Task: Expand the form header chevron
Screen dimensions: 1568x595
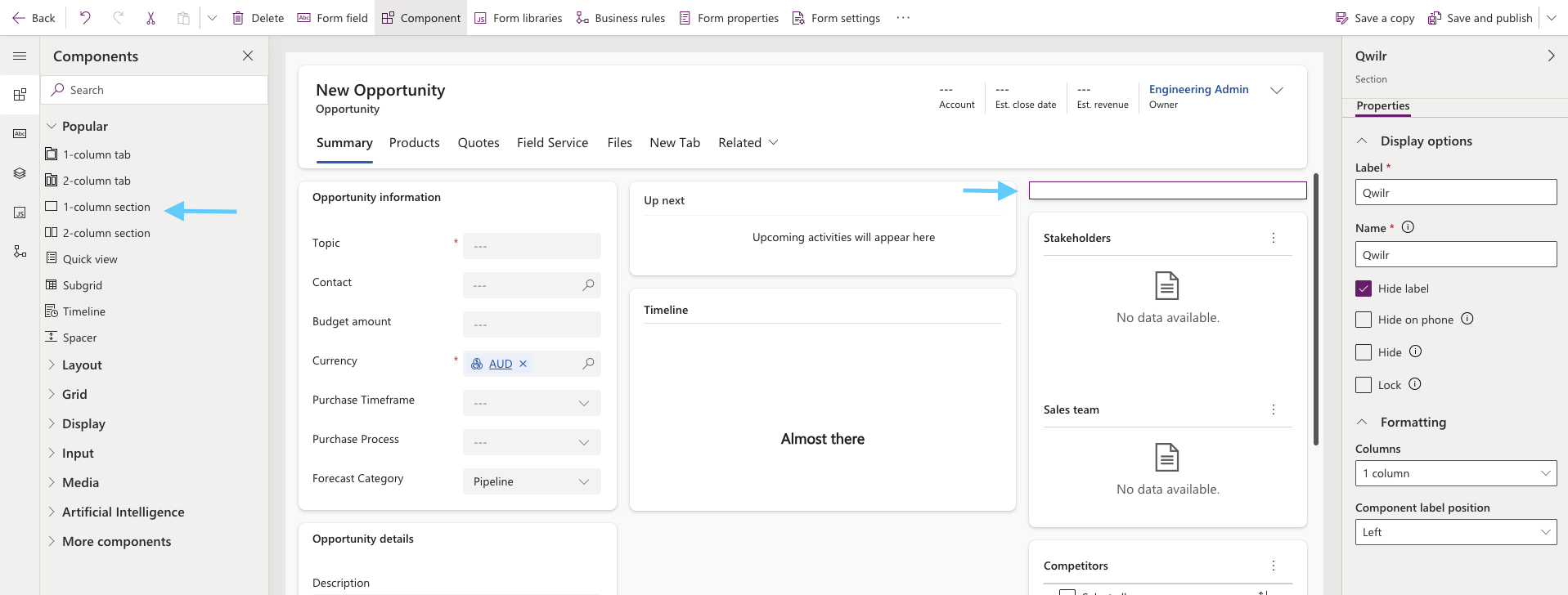Action: pos(1277,90)
